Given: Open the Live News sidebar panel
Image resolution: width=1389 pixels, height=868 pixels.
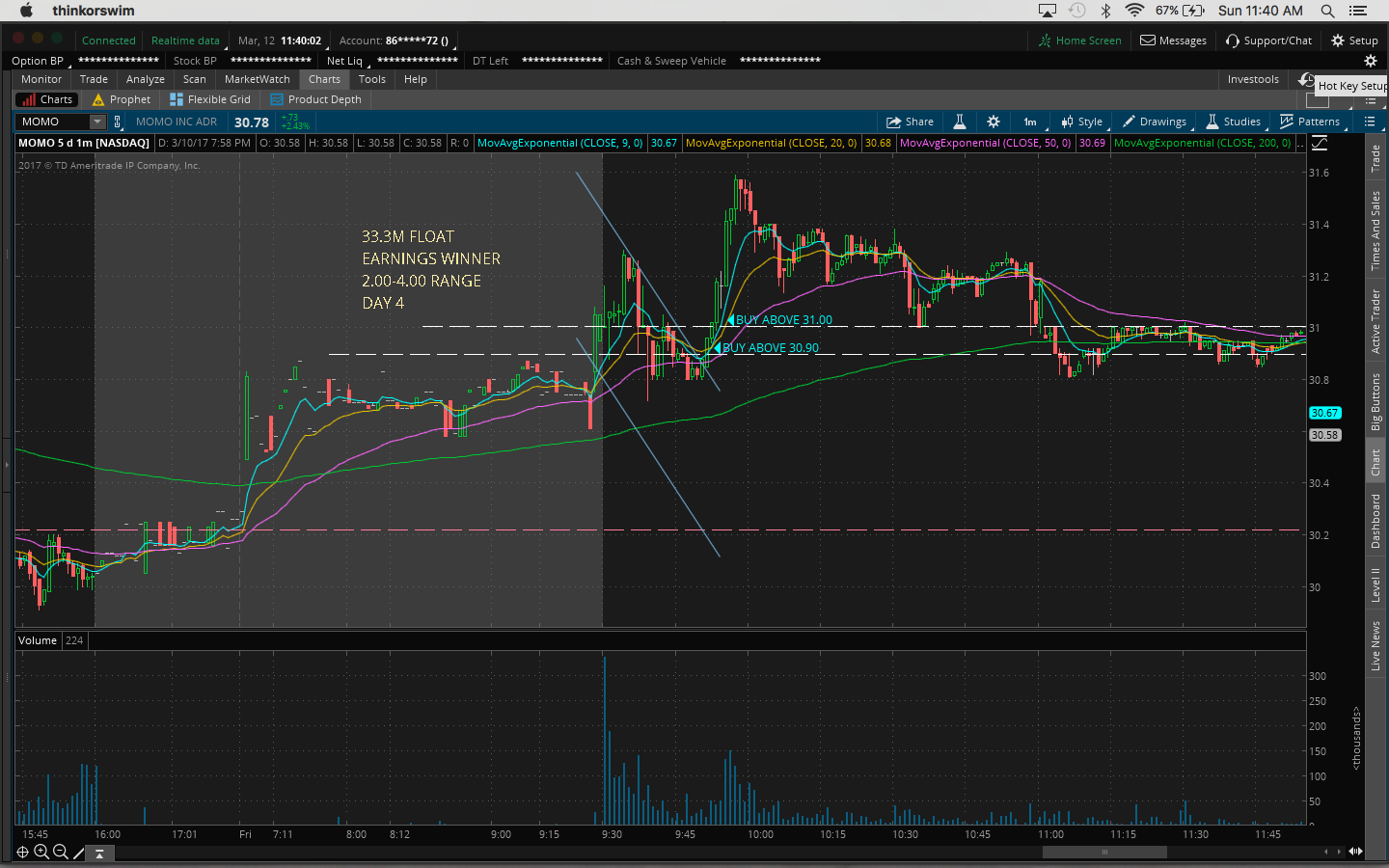Looking at the screenshot, I should point(1375,645).
